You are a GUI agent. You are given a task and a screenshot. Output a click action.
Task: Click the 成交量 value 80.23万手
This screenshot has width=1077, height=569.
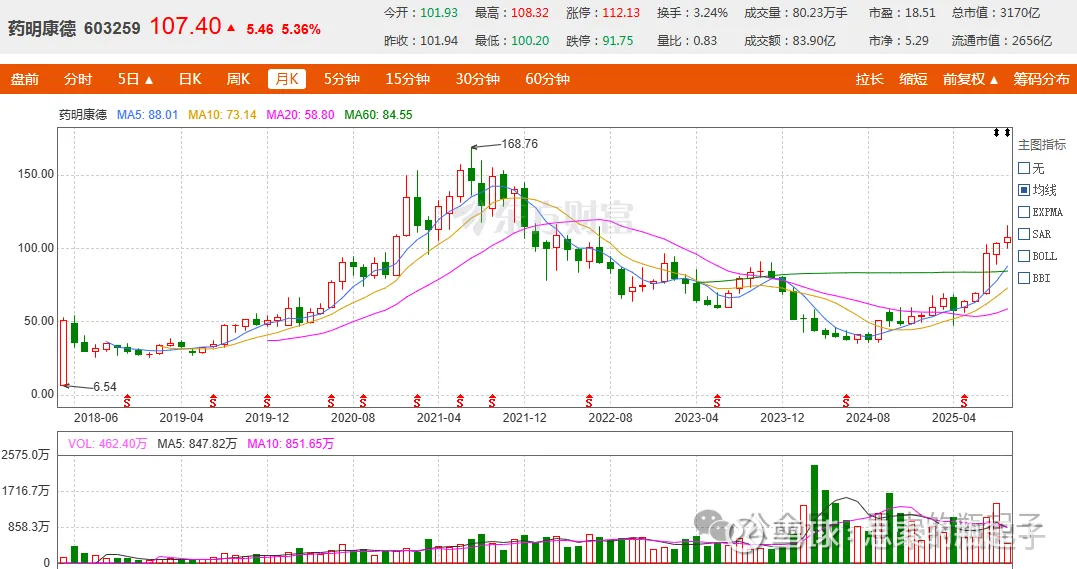pos(819,12)
